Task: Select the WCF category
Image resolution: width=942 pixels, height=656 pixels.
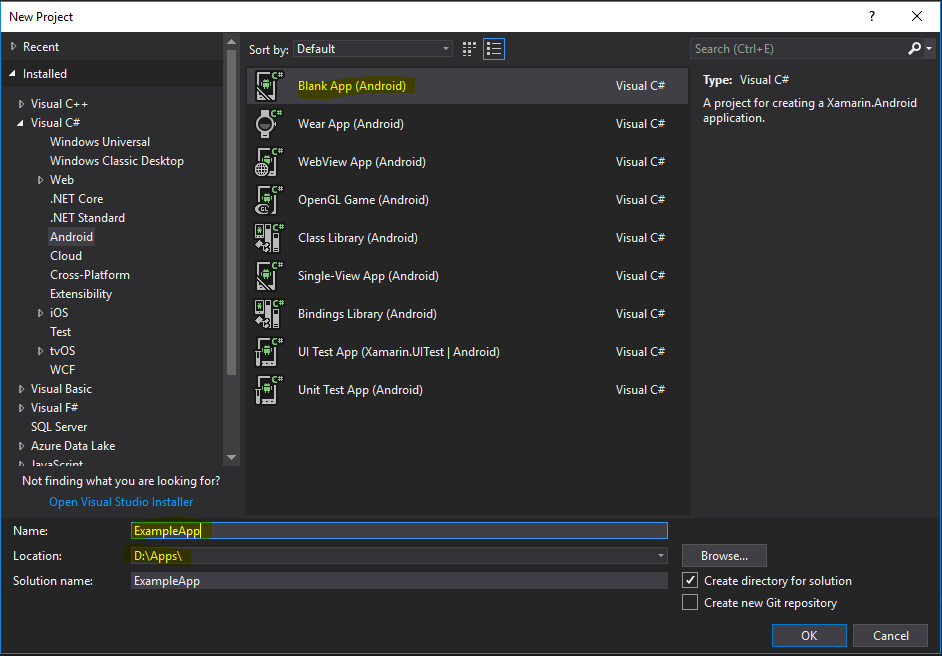Action: click(x=62, y=369)
